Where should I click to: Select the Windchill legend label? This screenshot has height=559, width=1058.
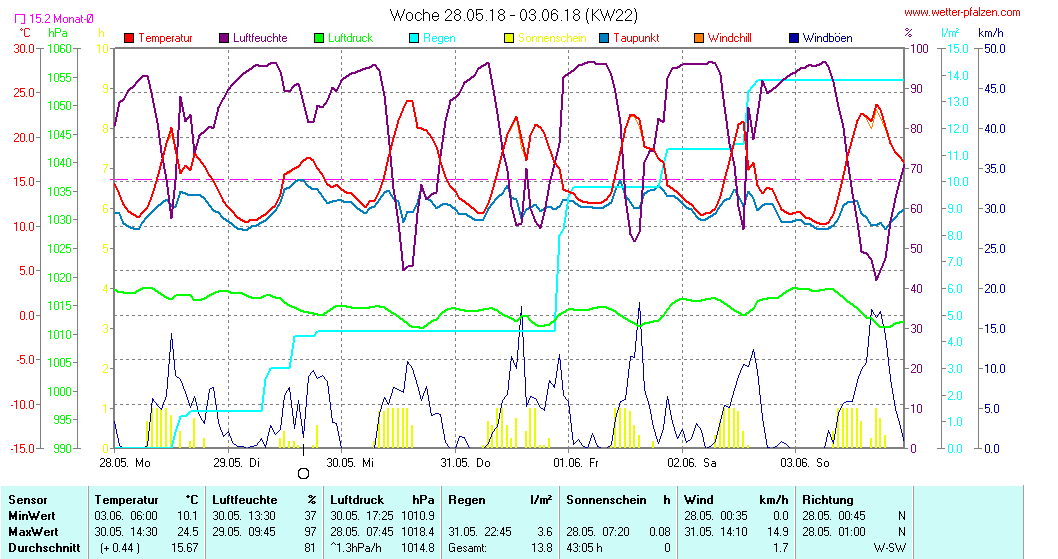tap(730, 38)
